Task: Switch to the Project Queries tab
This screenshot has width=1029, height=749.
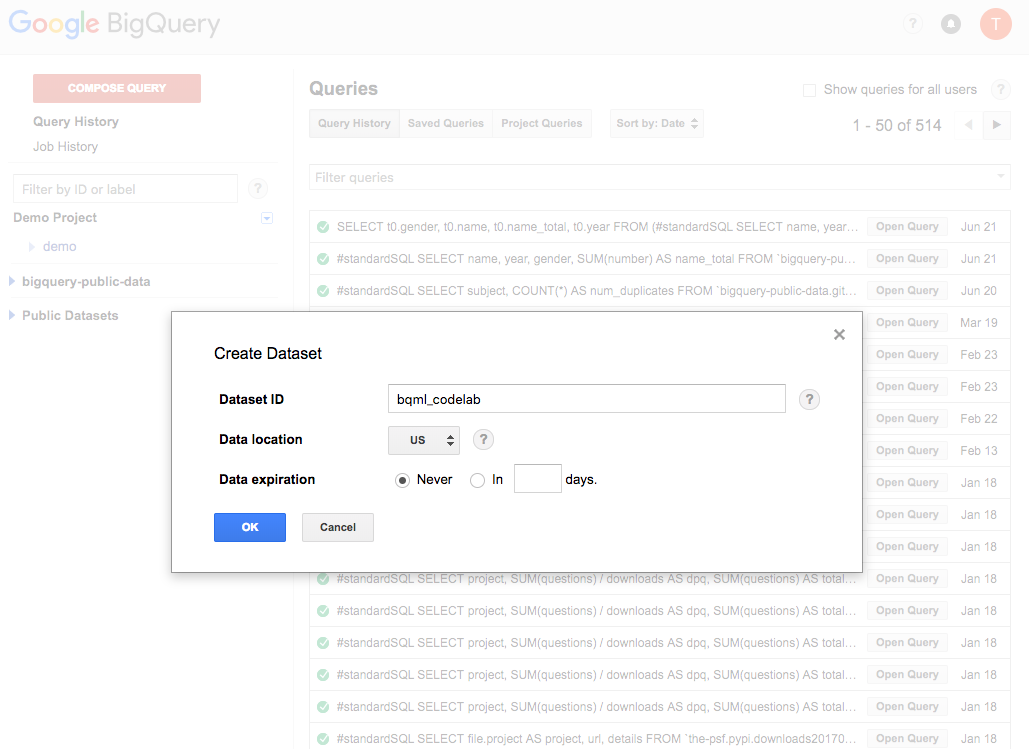Action: pos(541,123)
